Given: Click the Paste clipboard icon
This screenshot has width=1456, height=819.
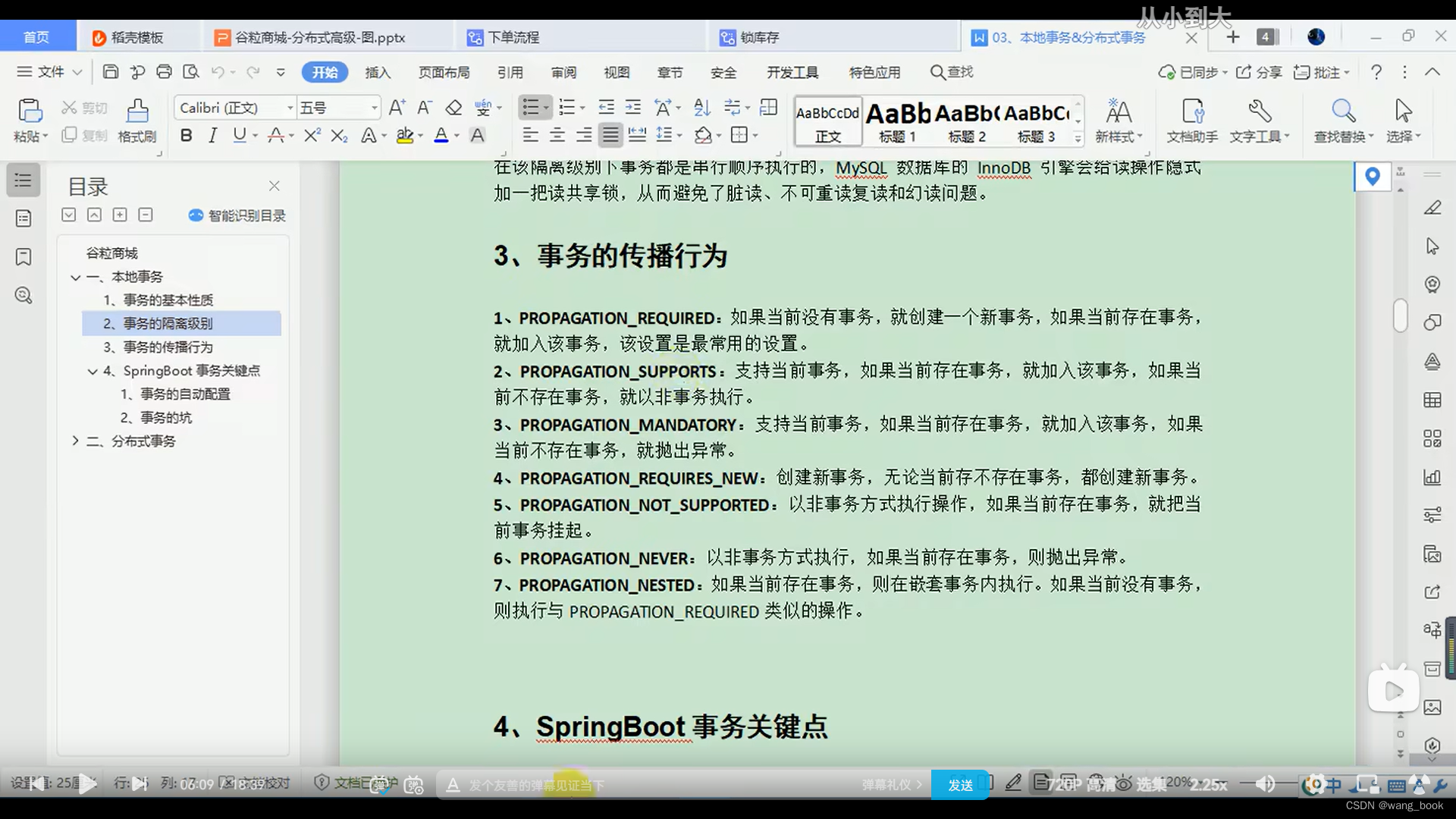Looking at the screenshot, I should 30,111.
